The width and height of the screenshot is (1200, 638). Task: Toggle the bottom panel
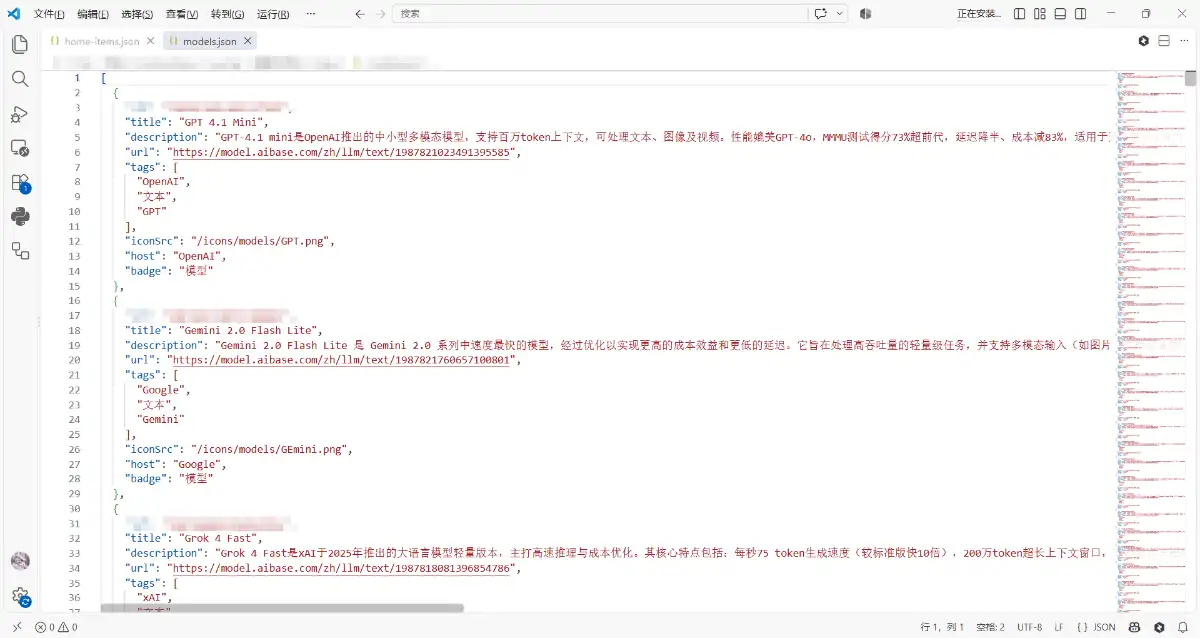(1062, 14)
